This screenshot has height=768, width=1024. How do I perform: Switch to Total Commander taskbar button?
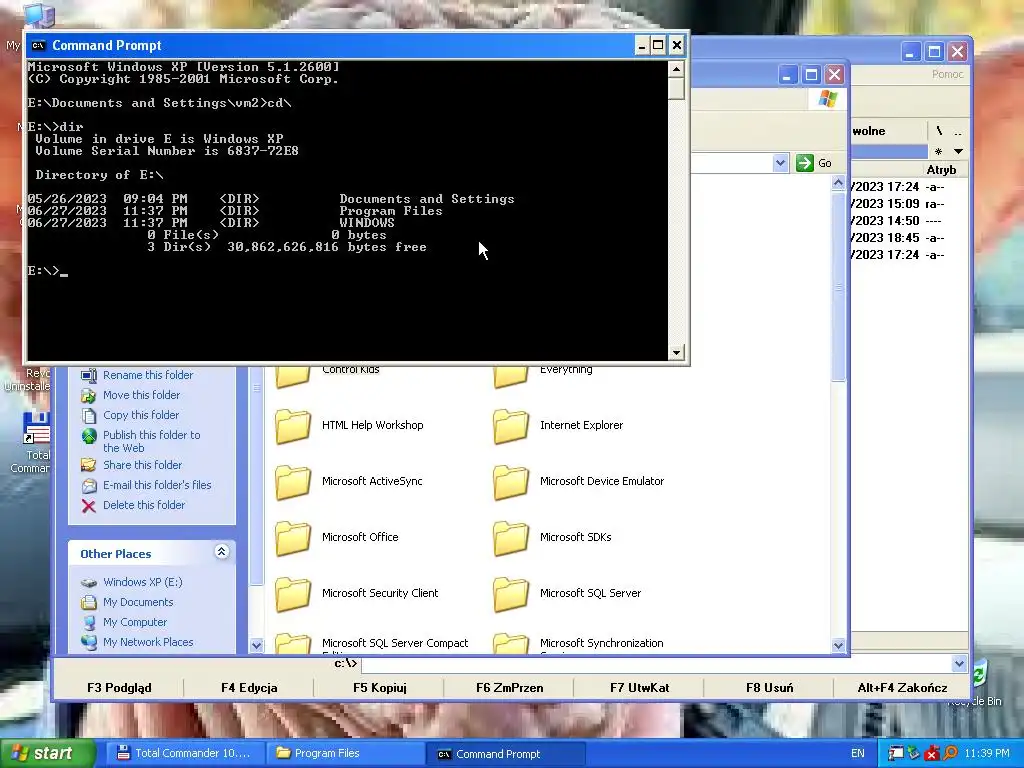[184, 754]
